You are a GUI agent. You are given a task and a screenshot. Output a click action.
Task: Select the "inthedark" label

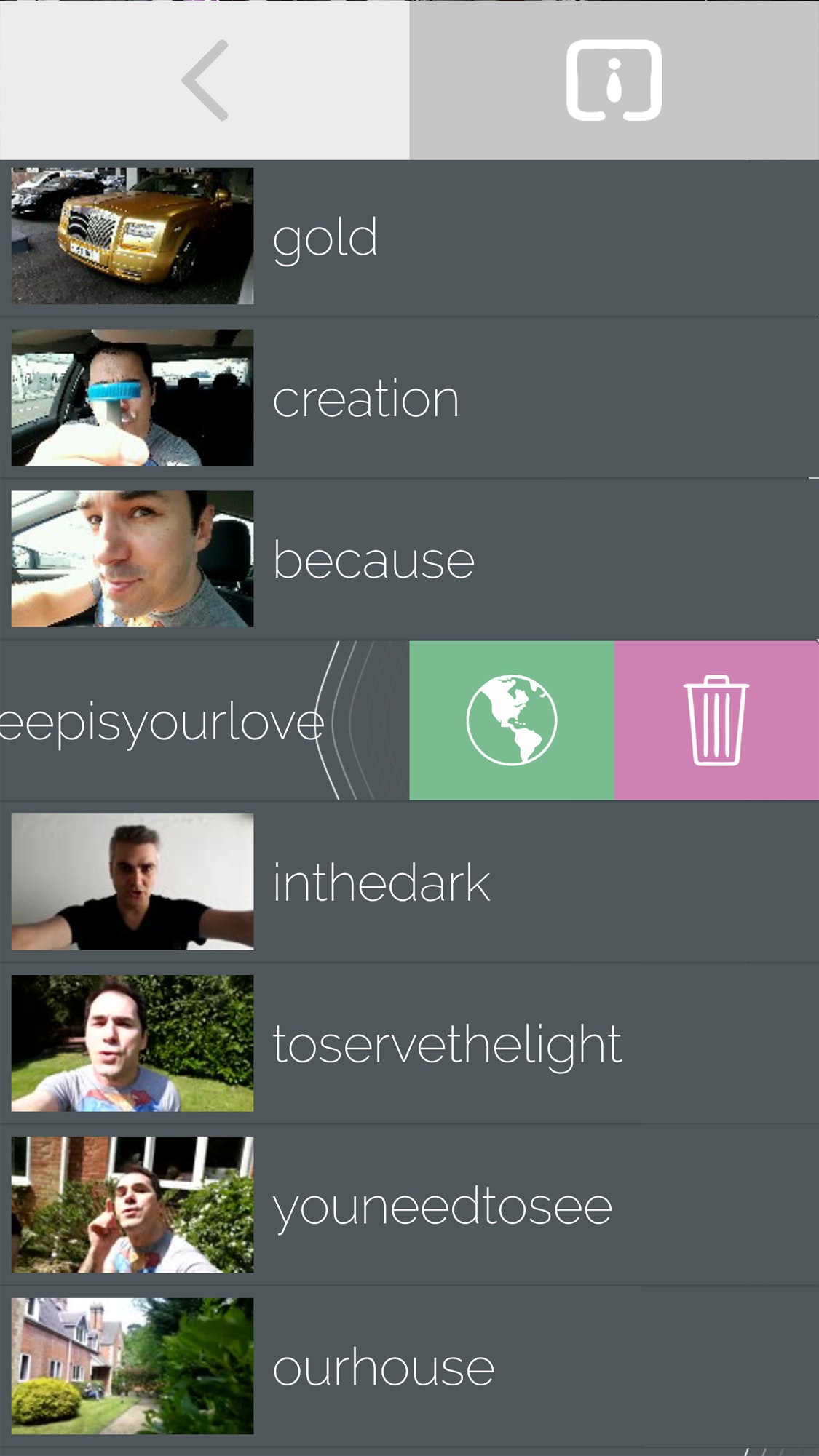[381, 883]
